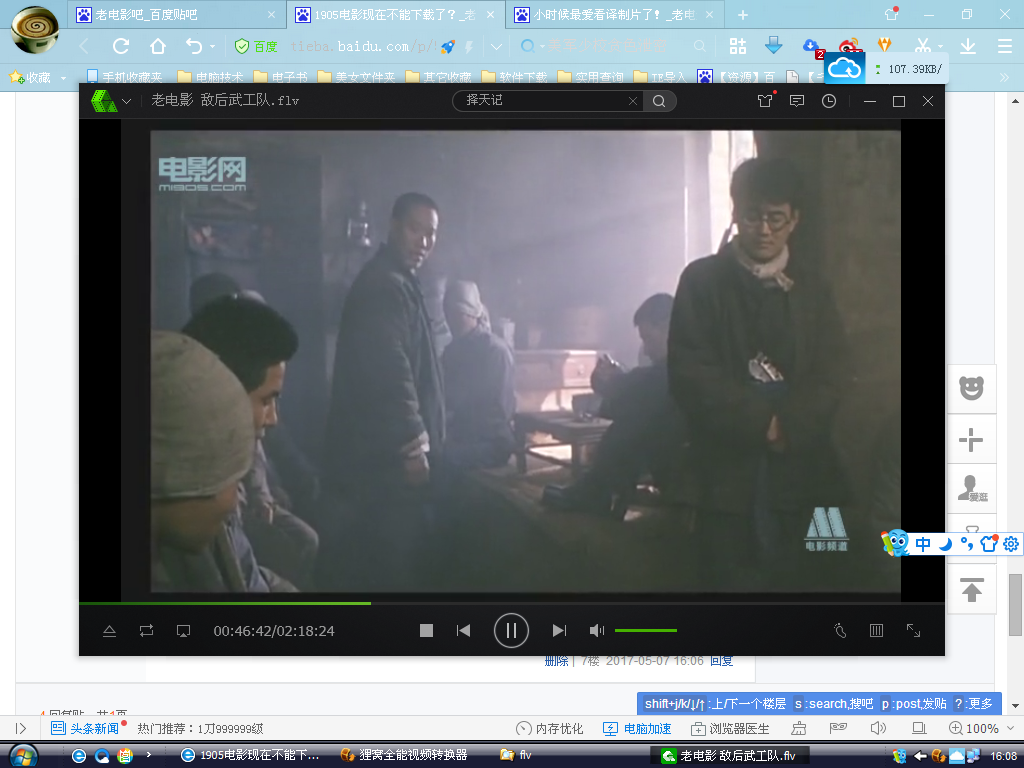Expand the address bar history dropdown
The image size is (1024, 768).
tap(496, 46)
